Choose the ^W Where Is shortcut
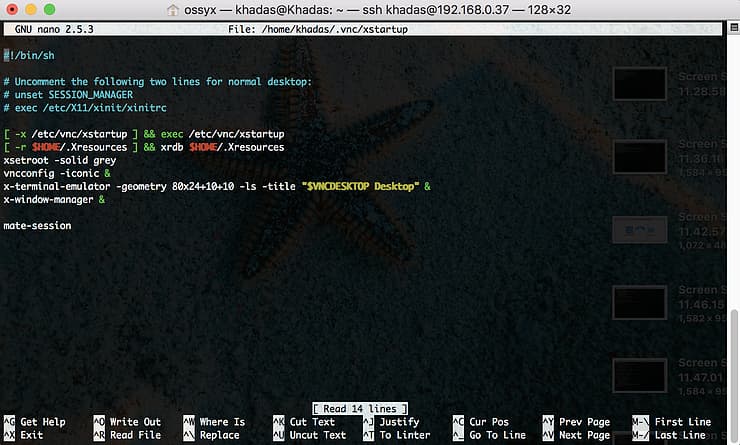Screen dimensions: 740x445 tap(213, 422)
